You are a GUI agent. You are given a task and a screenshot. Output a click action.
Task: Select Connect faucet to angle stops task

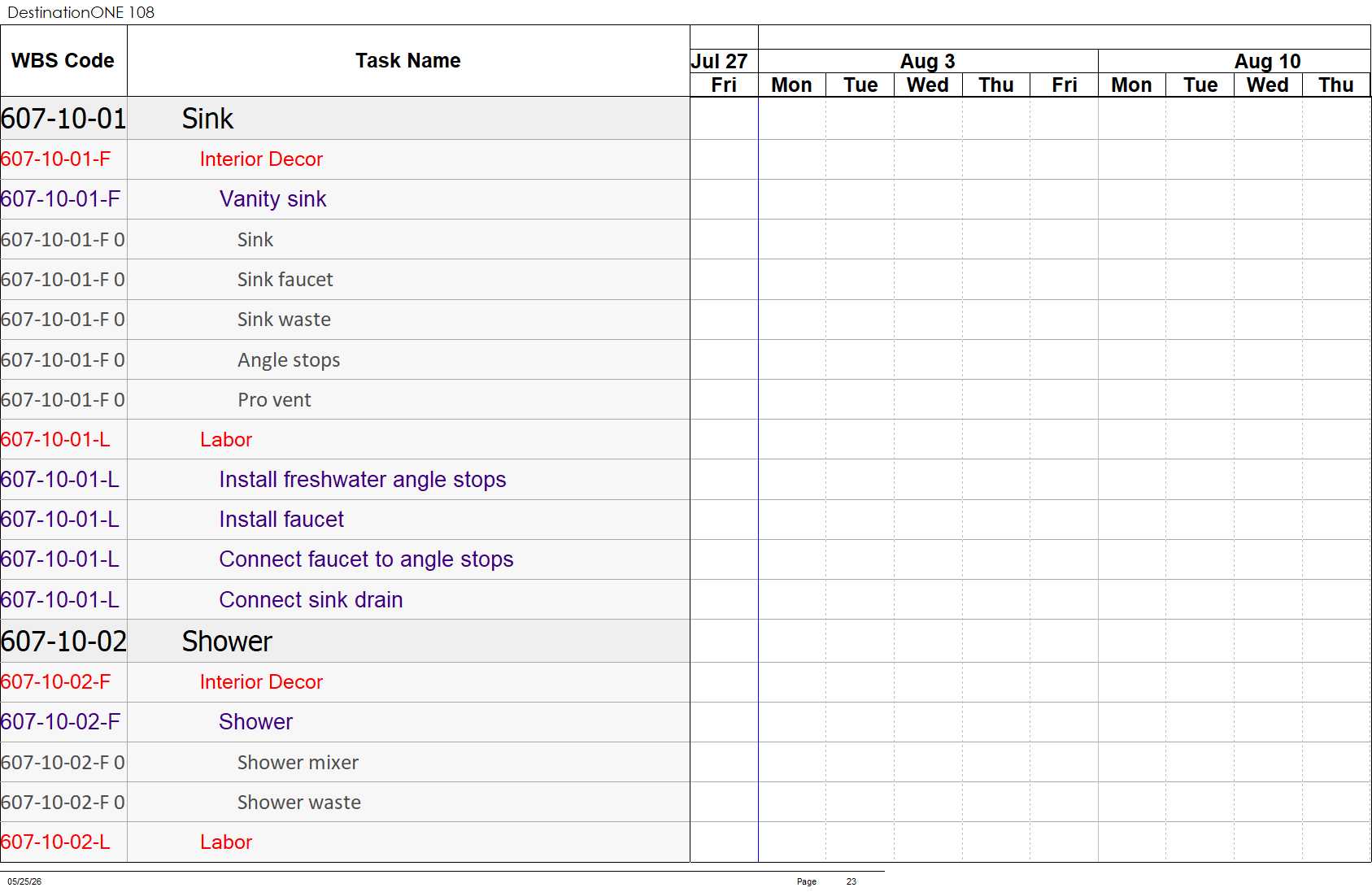(366, 559)
